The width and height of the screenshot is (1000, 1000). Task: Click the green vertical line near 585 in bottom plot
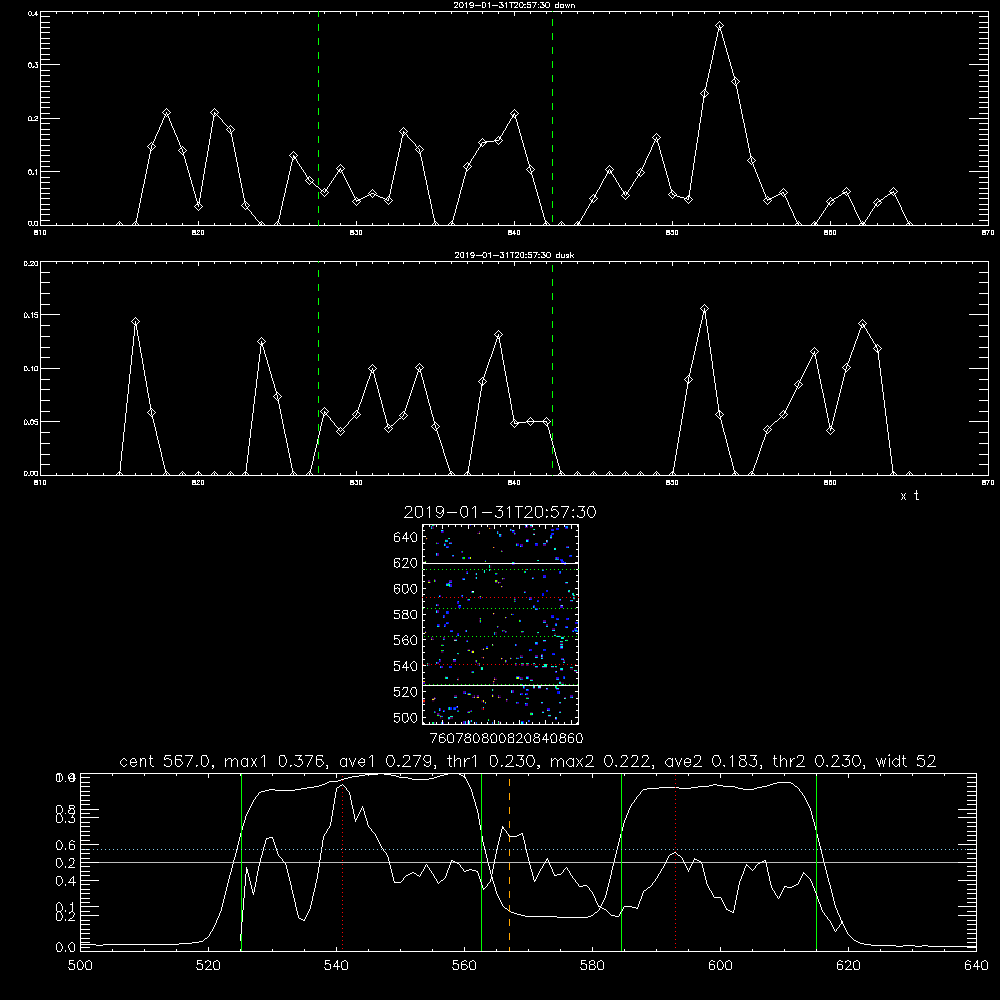621,862
